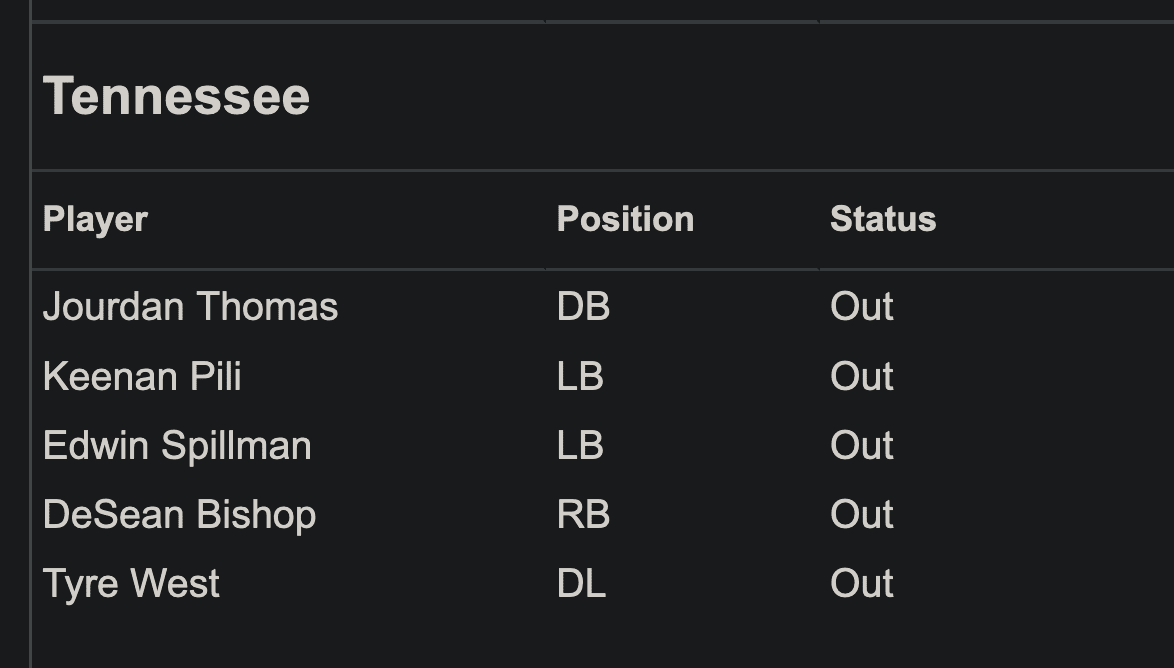Click the Out status for Jourdan Thomas
This screenshot has height=668, width=1174.
click(x=861, y=307)
